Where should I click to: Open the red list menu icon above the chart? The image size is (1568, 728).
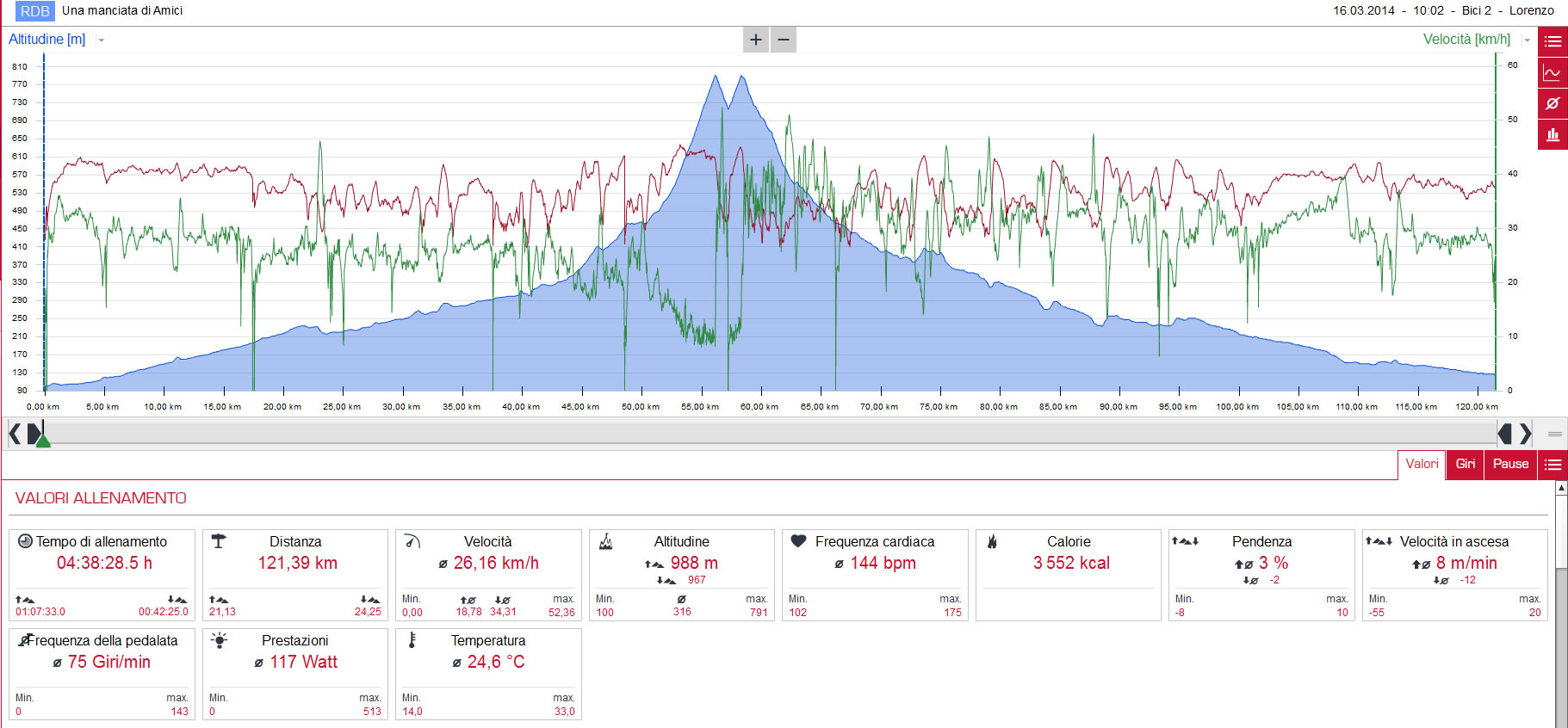[1553, 41]
